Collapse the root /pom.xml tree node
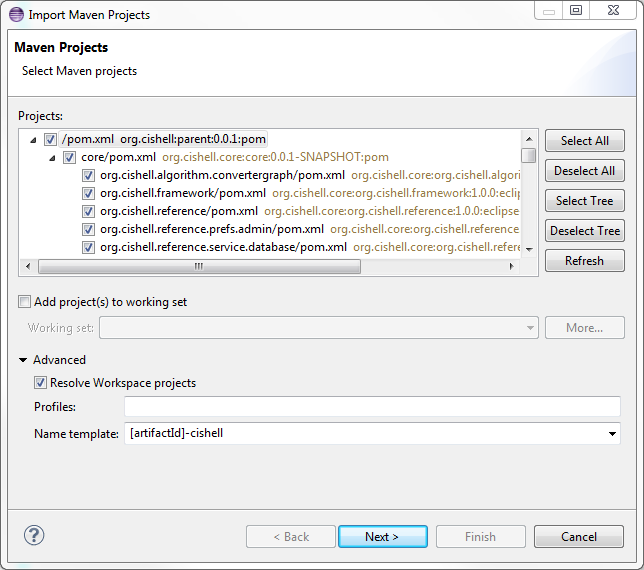 (33, 140)
